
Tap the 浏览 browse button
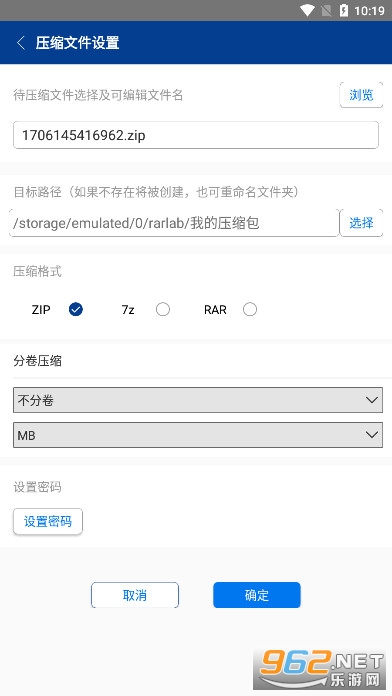pyautogui.click(x=361, y=95)
